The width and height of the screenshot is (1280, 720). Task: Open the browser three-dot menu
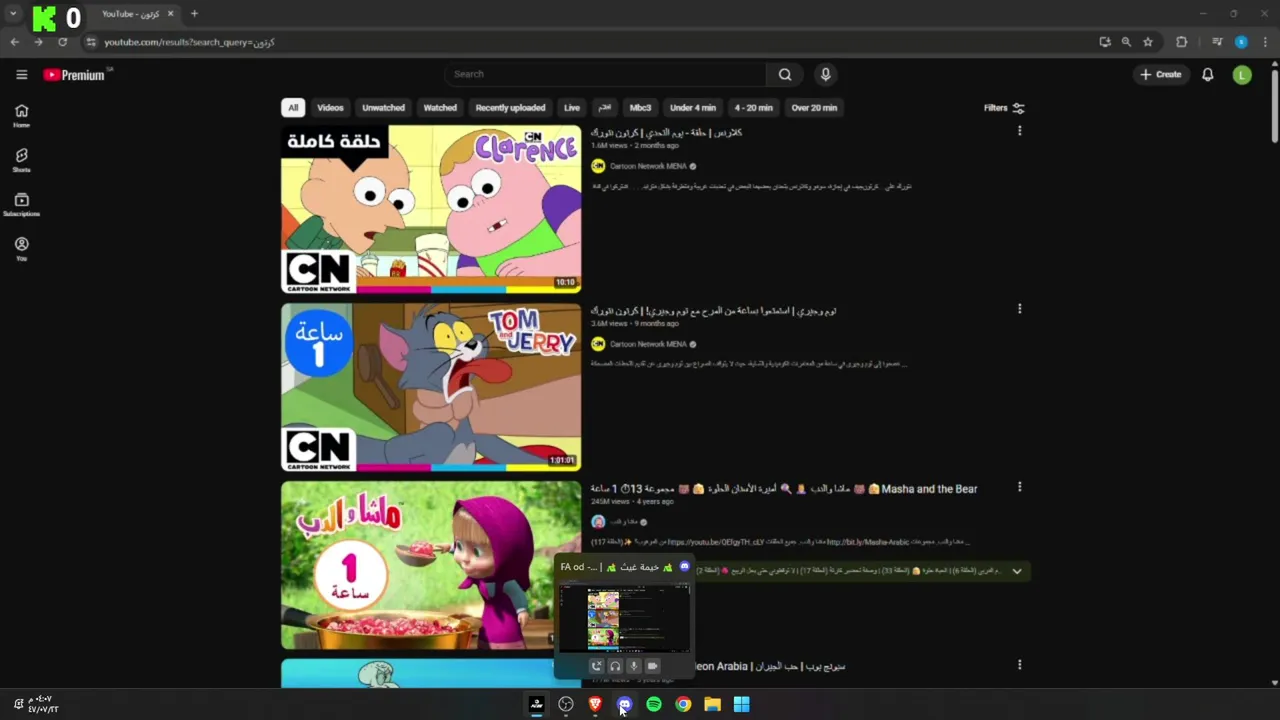[x=1265, y=42]
